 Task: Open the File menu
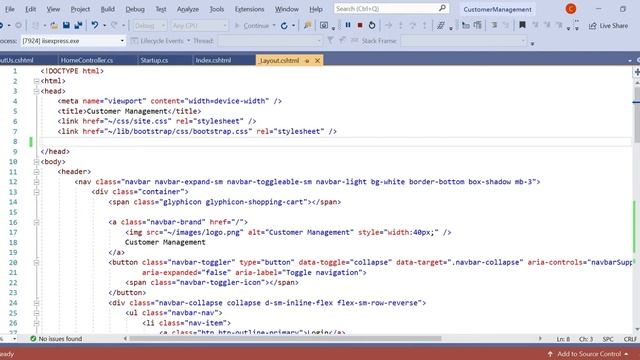[x=9, y=9]
